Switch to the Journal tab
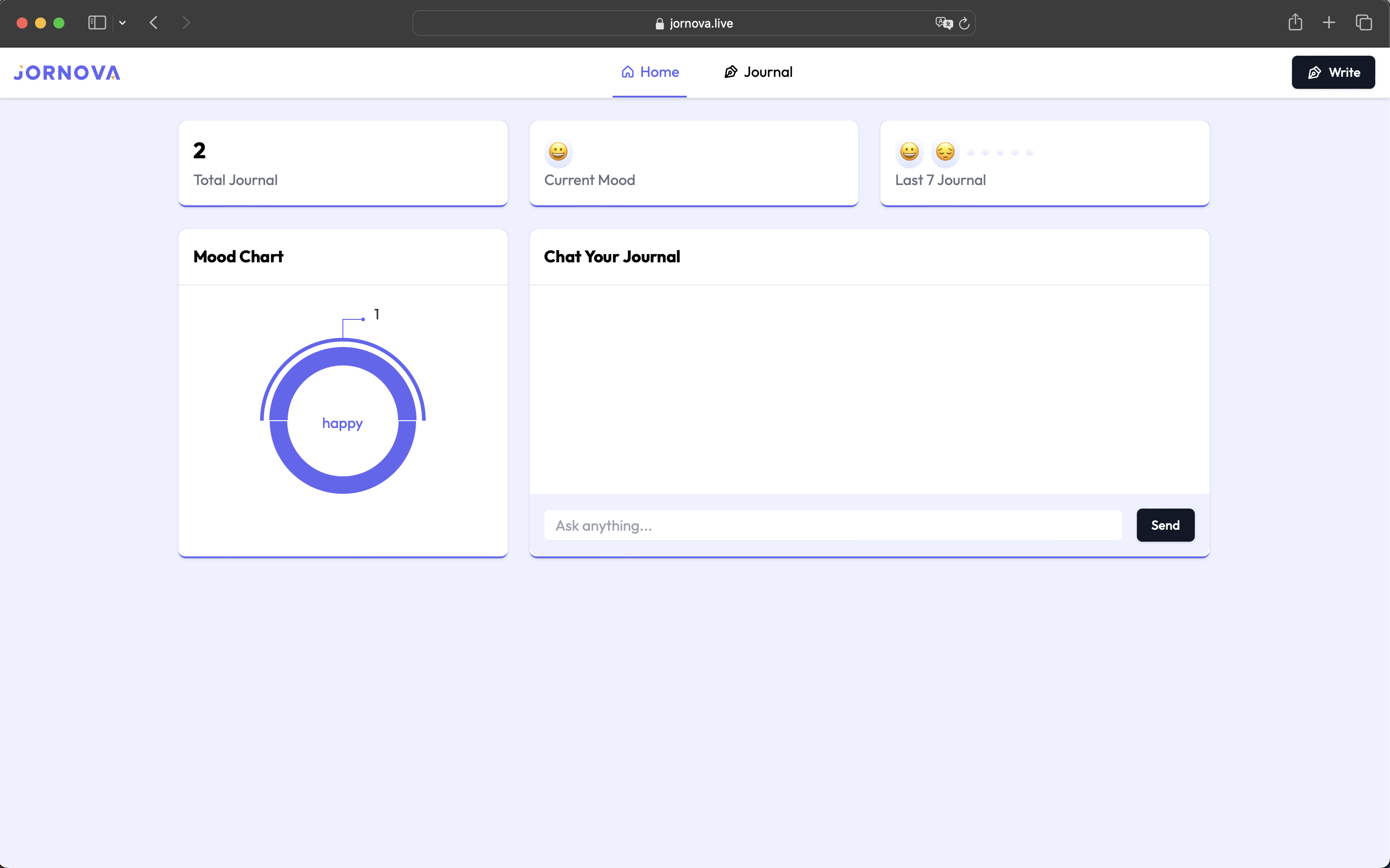Viewport: 1390px width, 868px height. pos(758,72)
